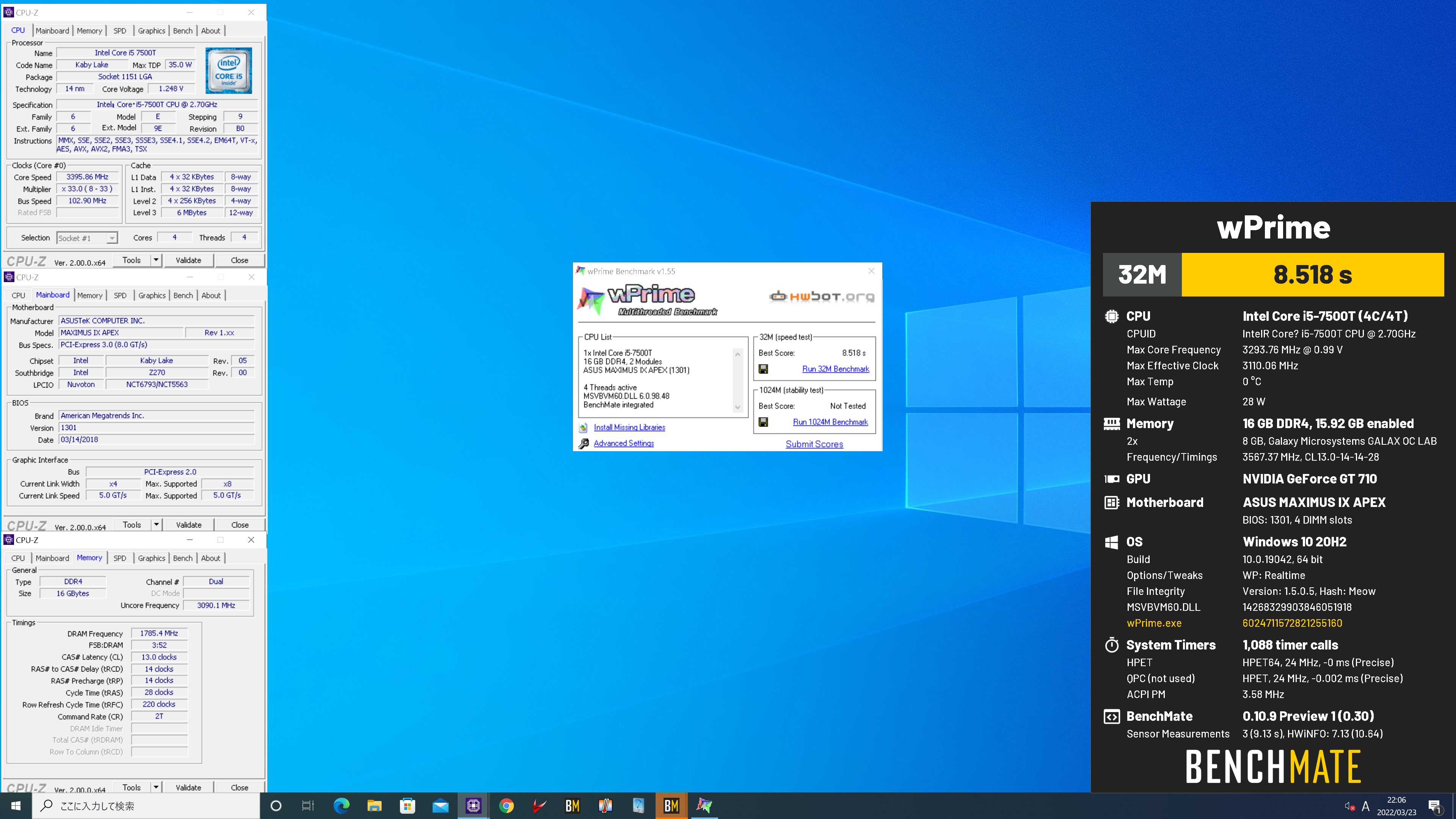Click the Advanced Settings wrench icon
This screenshot has height=819, width=1456.
583,444
